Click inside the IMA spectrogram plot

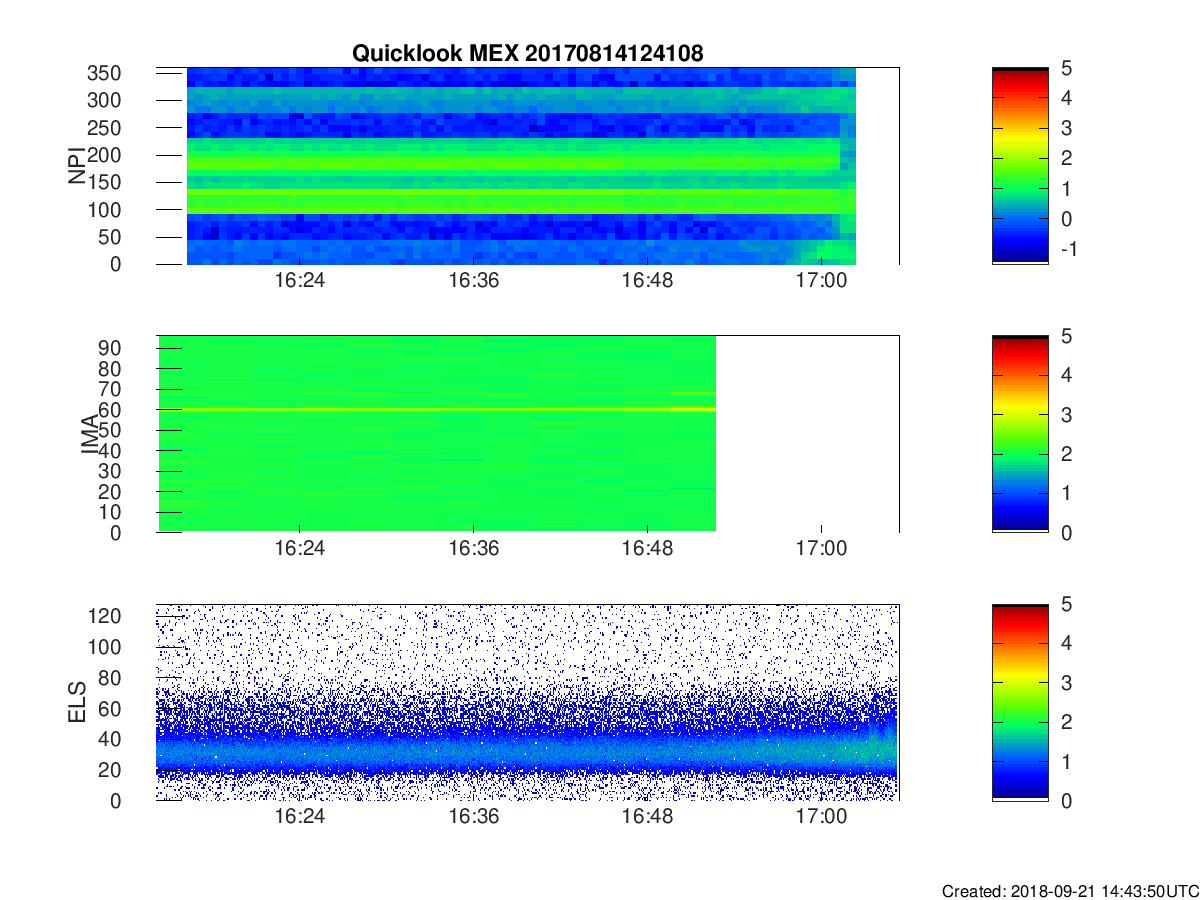[x=527, y=434]
